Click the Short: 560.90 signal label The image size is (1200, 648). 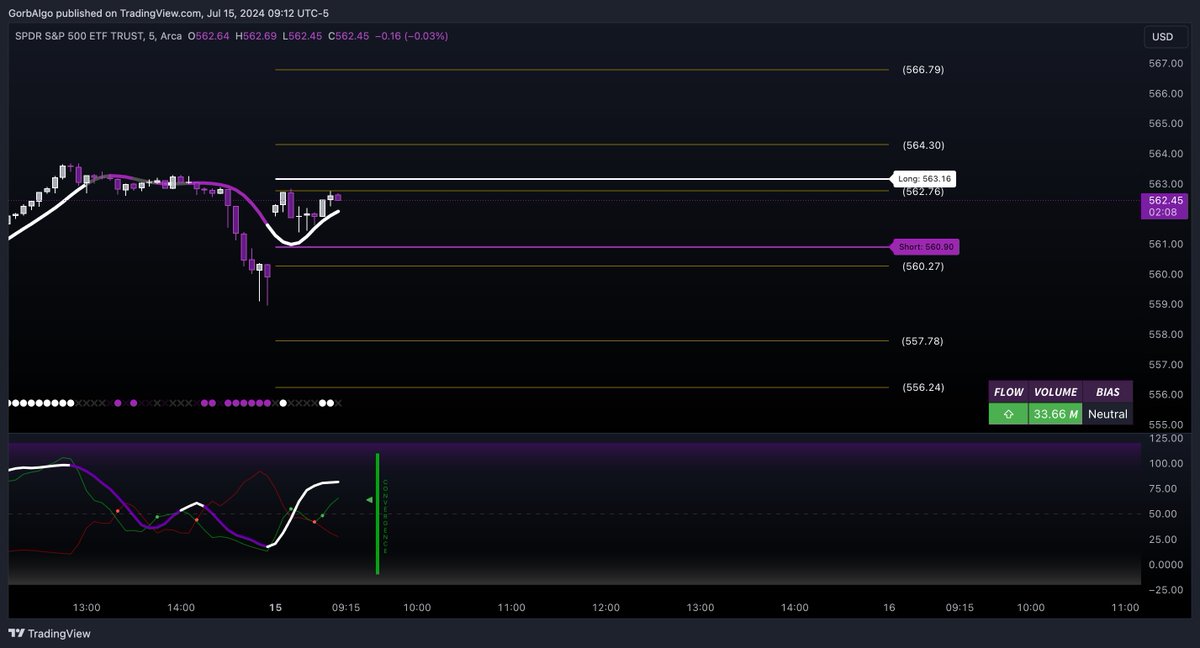click(x=925, y=246)
